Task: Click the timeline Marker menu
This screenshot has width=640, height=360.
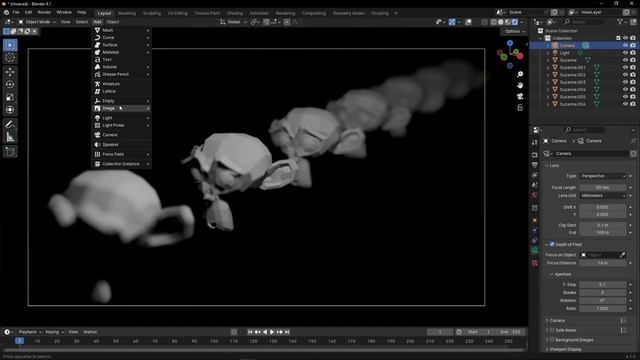Action: tap(90, 332)
